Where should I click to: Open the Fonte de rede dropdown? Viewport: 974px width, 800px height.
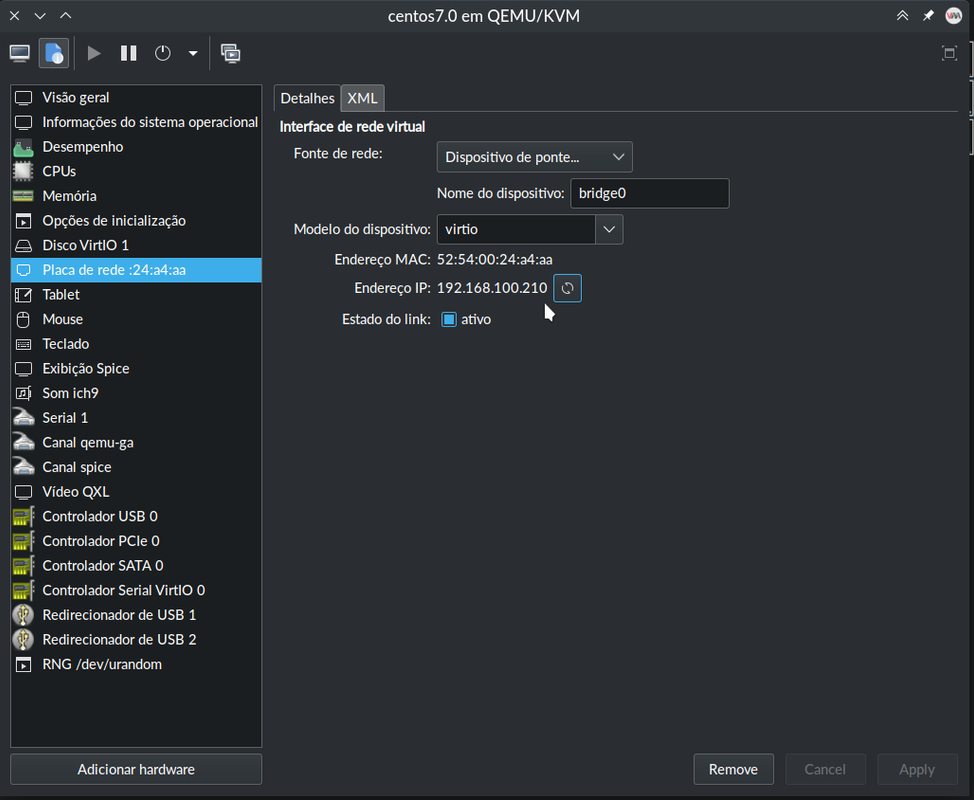(535, 157)
